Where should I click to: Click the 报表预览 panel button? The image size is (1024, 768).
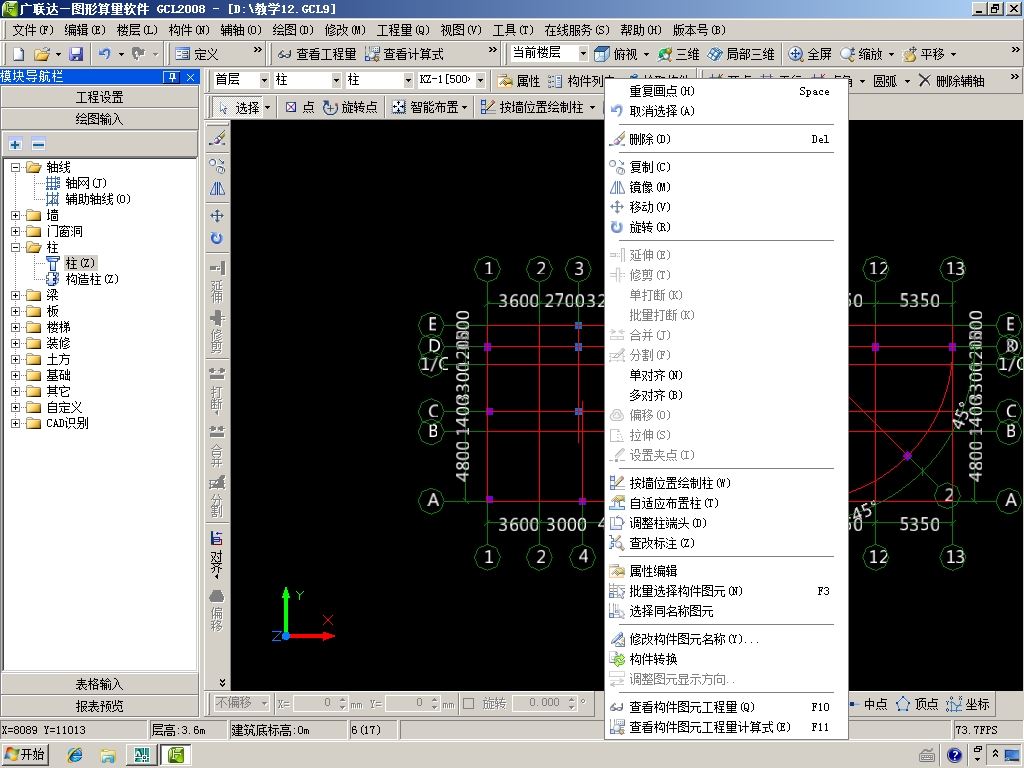pyautogui.click(x=99, y=706)
